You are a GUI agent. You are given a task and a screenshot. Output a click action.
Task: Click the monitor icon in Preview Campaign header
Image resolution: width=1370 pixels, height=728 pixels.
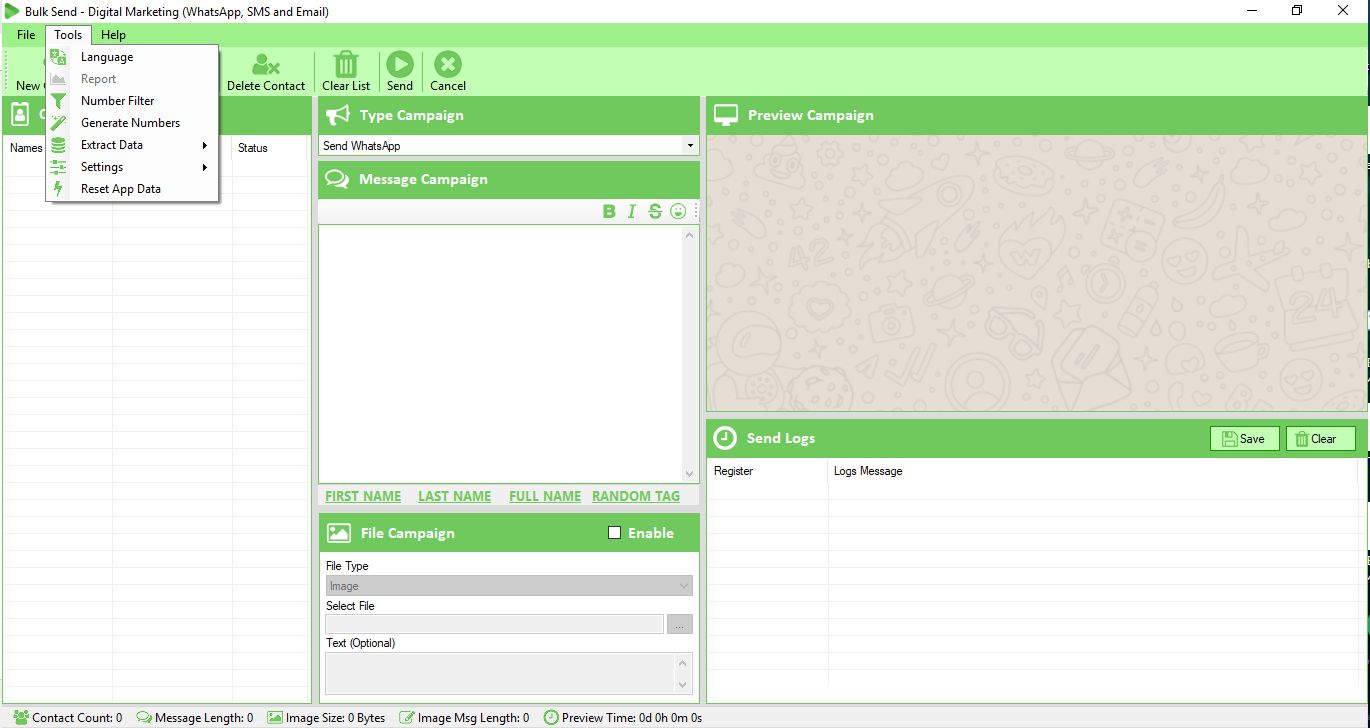725,115
